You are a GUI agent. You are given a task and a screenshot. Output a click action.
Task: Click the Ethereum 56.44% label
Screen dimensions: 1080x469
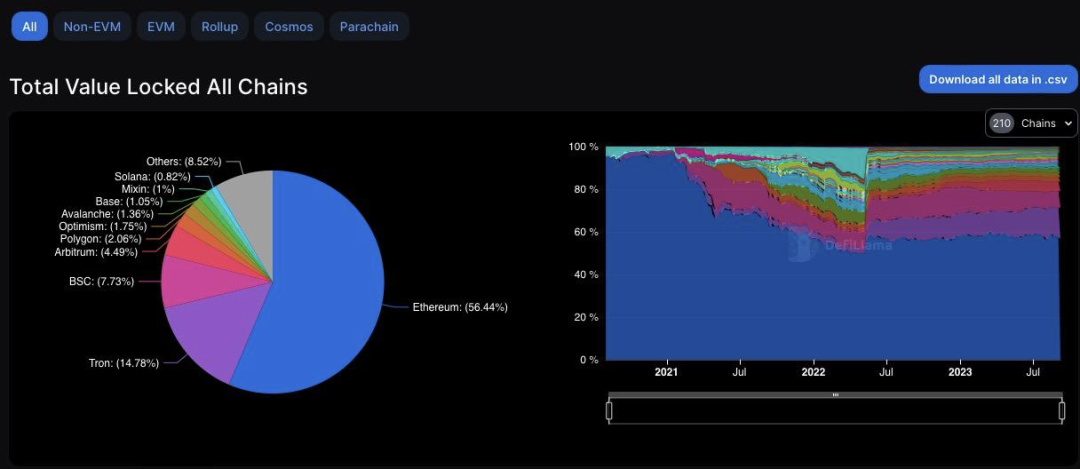pyautogui.click(x=460, y=307)
